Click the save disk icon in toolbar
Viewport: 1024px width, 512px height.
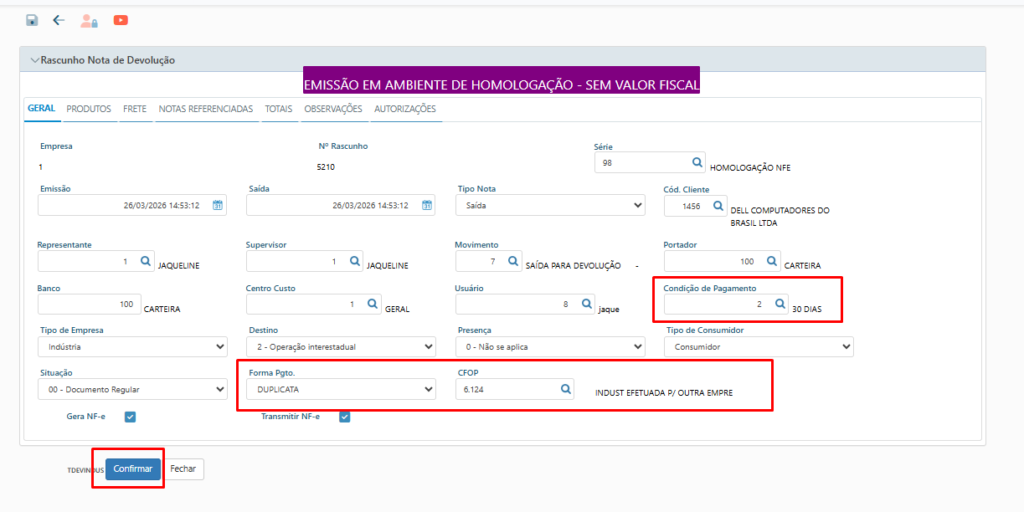tap(32, 20)
